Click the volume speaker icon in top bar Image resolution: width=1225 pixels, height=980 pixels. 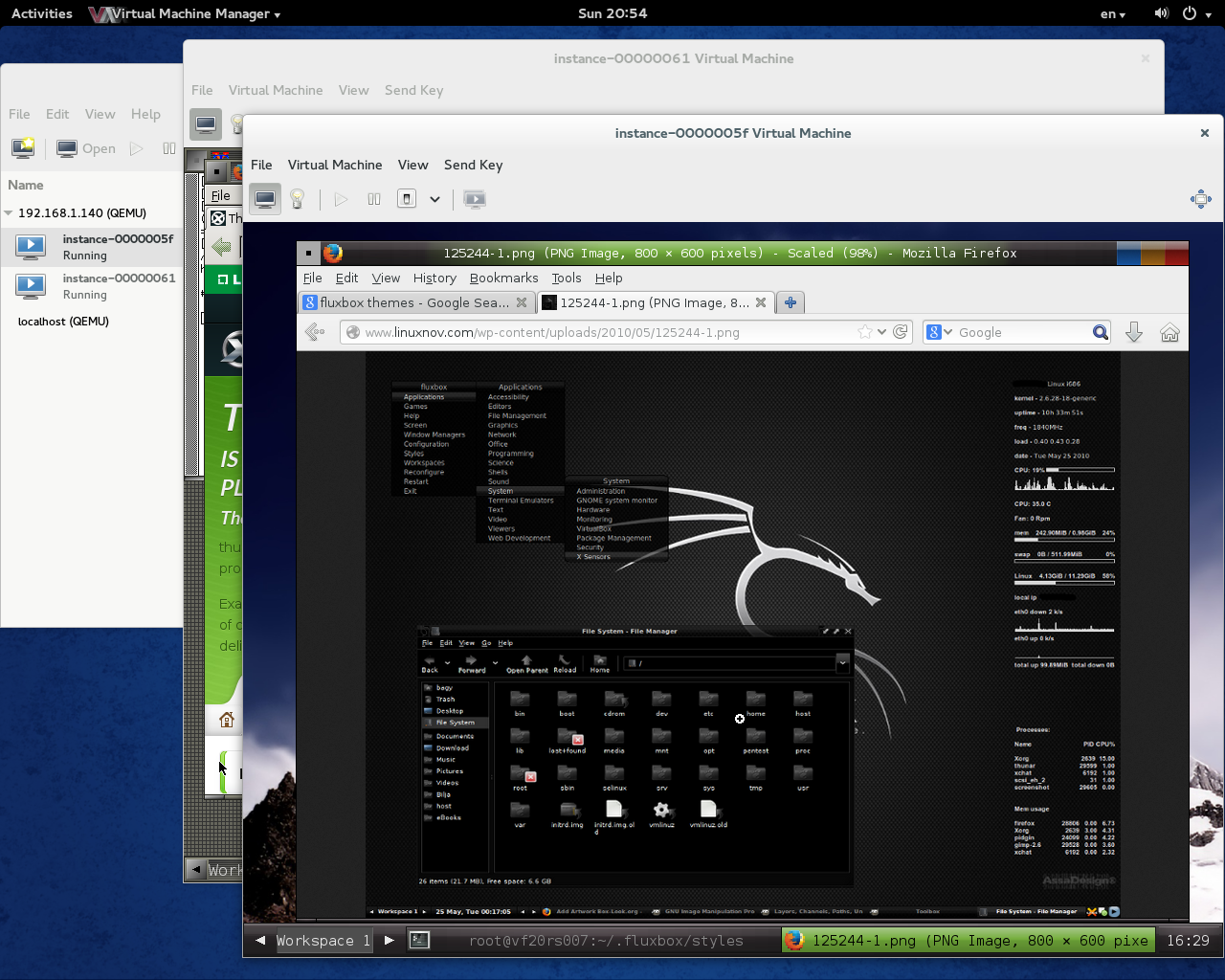click(x=1162, y=13)
